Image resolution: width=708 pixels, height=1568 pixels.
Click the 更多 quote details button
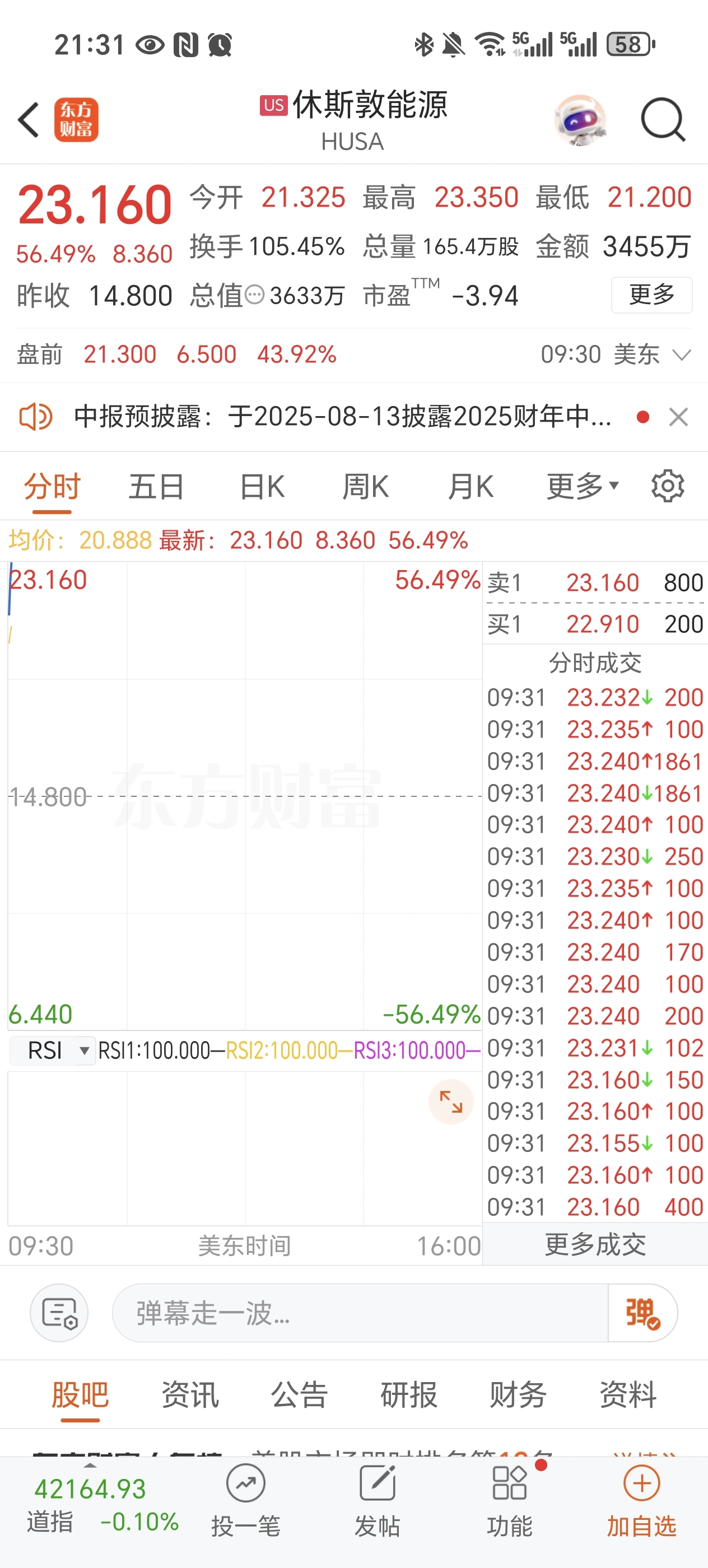click(x=651, y=295)
